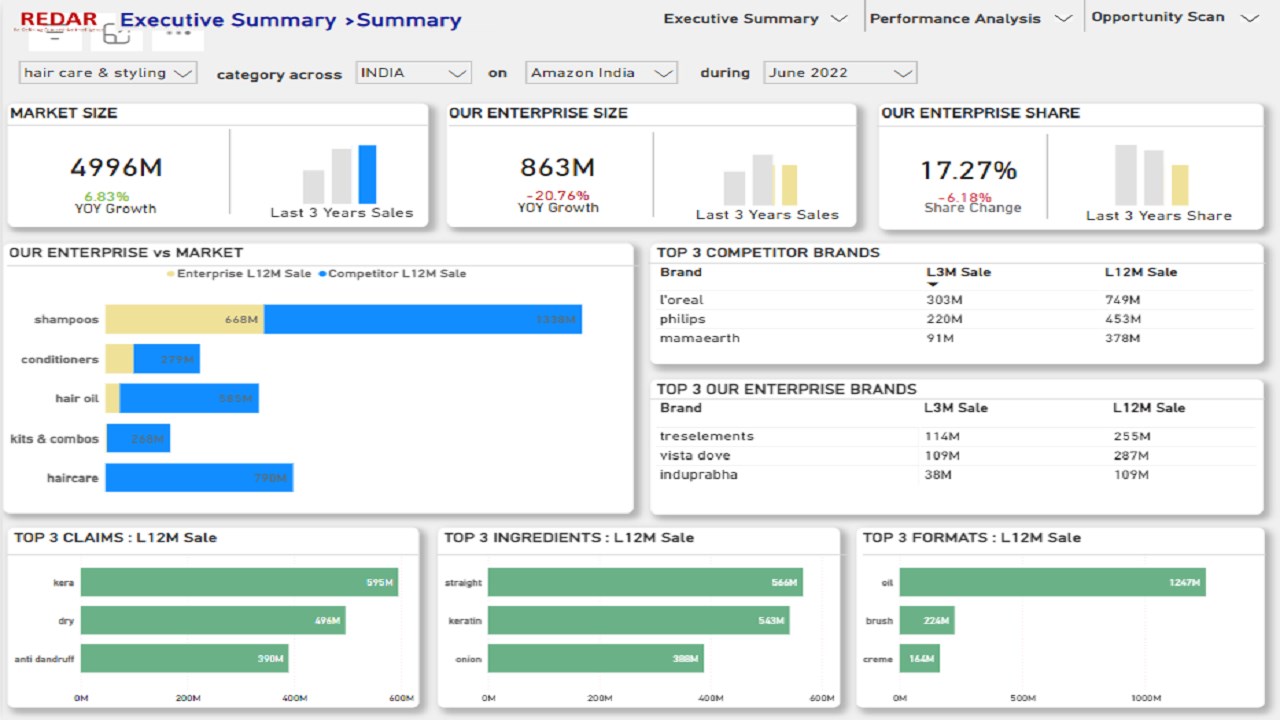Select the hair oil 585M competitor bar

click(189, 398)
